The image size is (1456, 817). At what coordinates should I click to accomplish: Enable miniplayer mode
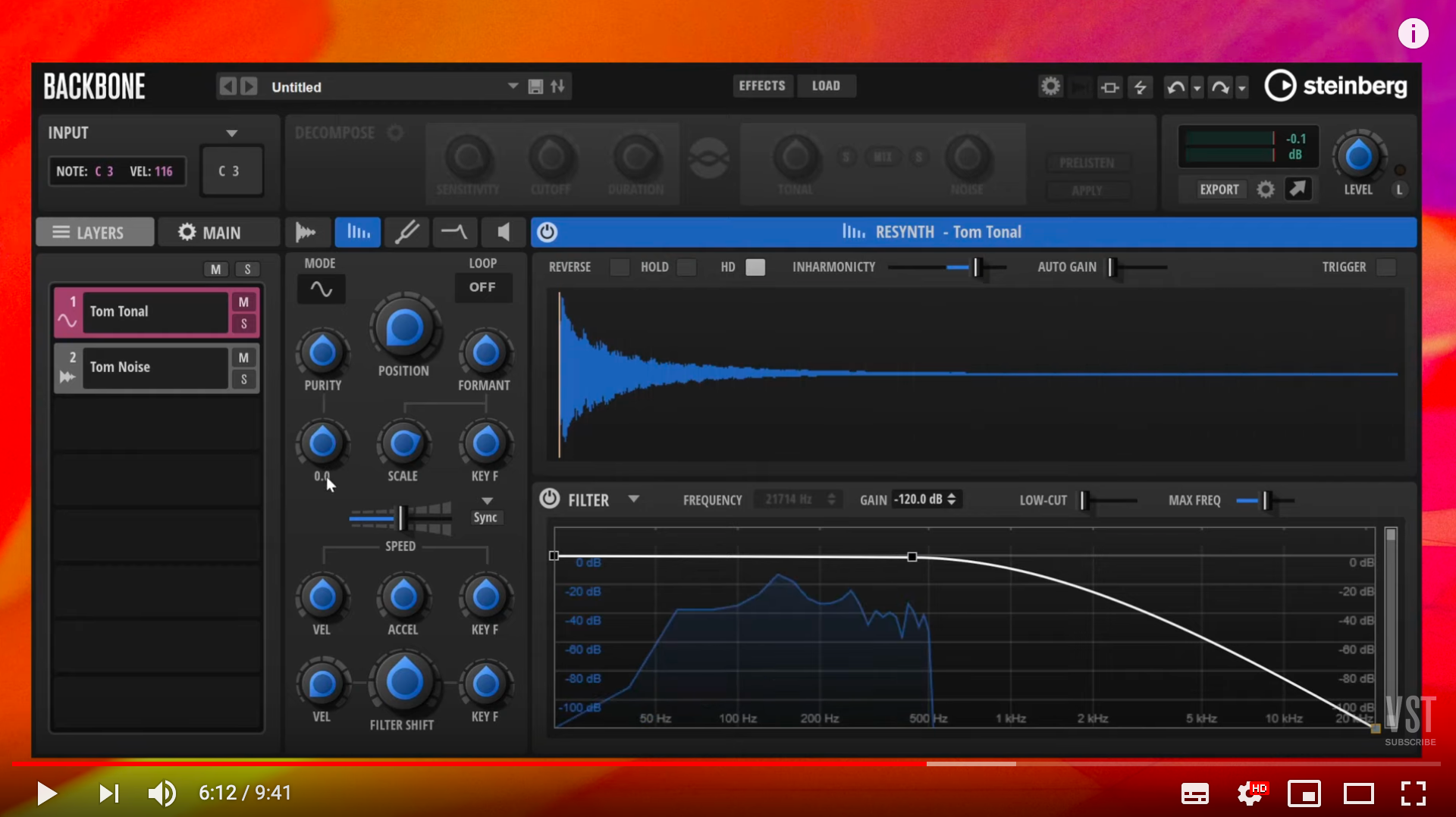[1304, 794]
